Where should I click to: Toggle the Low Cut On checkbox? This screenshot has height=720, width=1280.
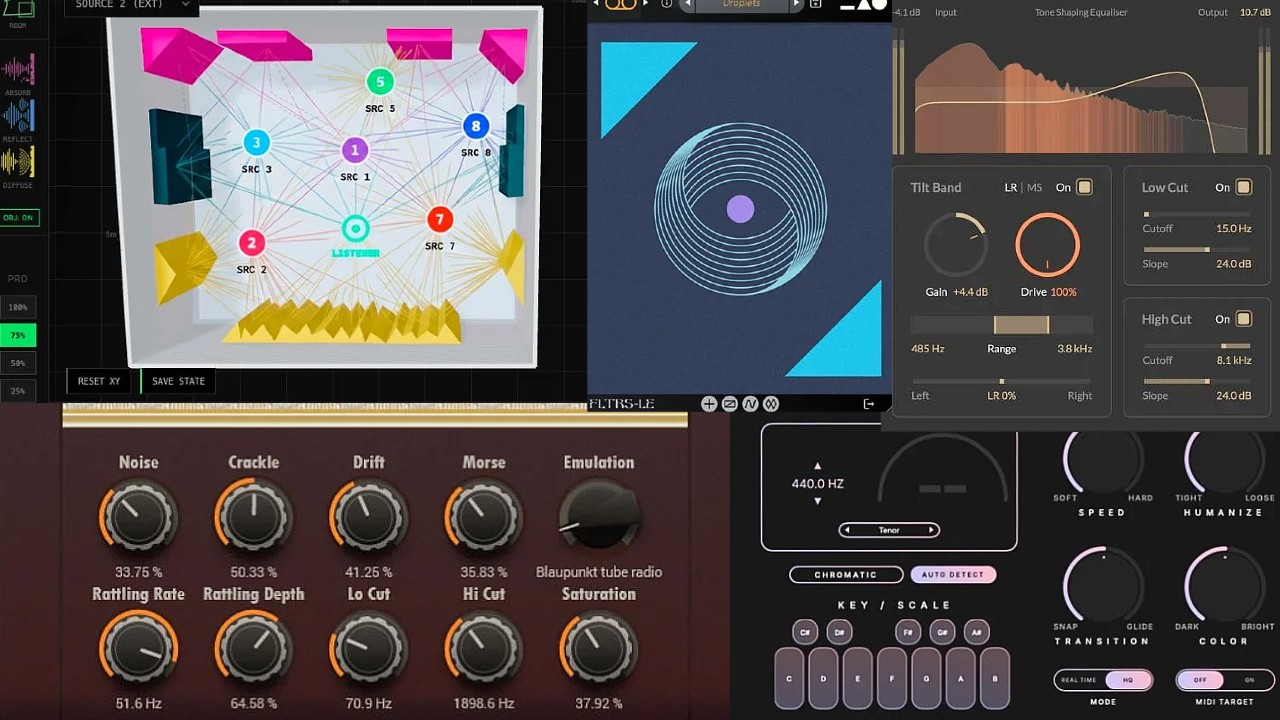point(1243,187)
